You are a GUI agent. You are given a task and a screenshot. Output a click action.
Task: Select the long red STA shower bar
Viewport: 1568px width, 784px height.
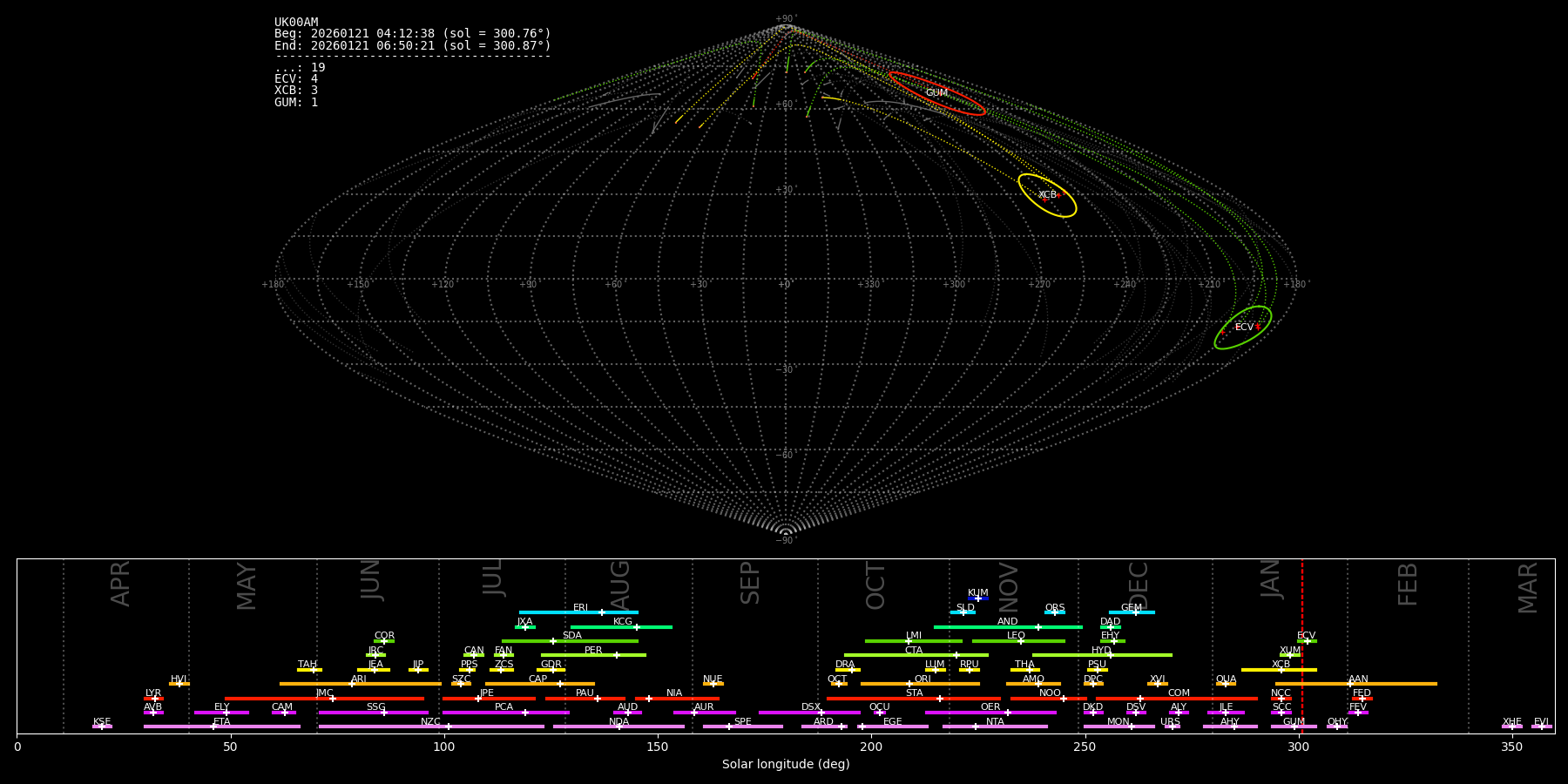point(913,699)
